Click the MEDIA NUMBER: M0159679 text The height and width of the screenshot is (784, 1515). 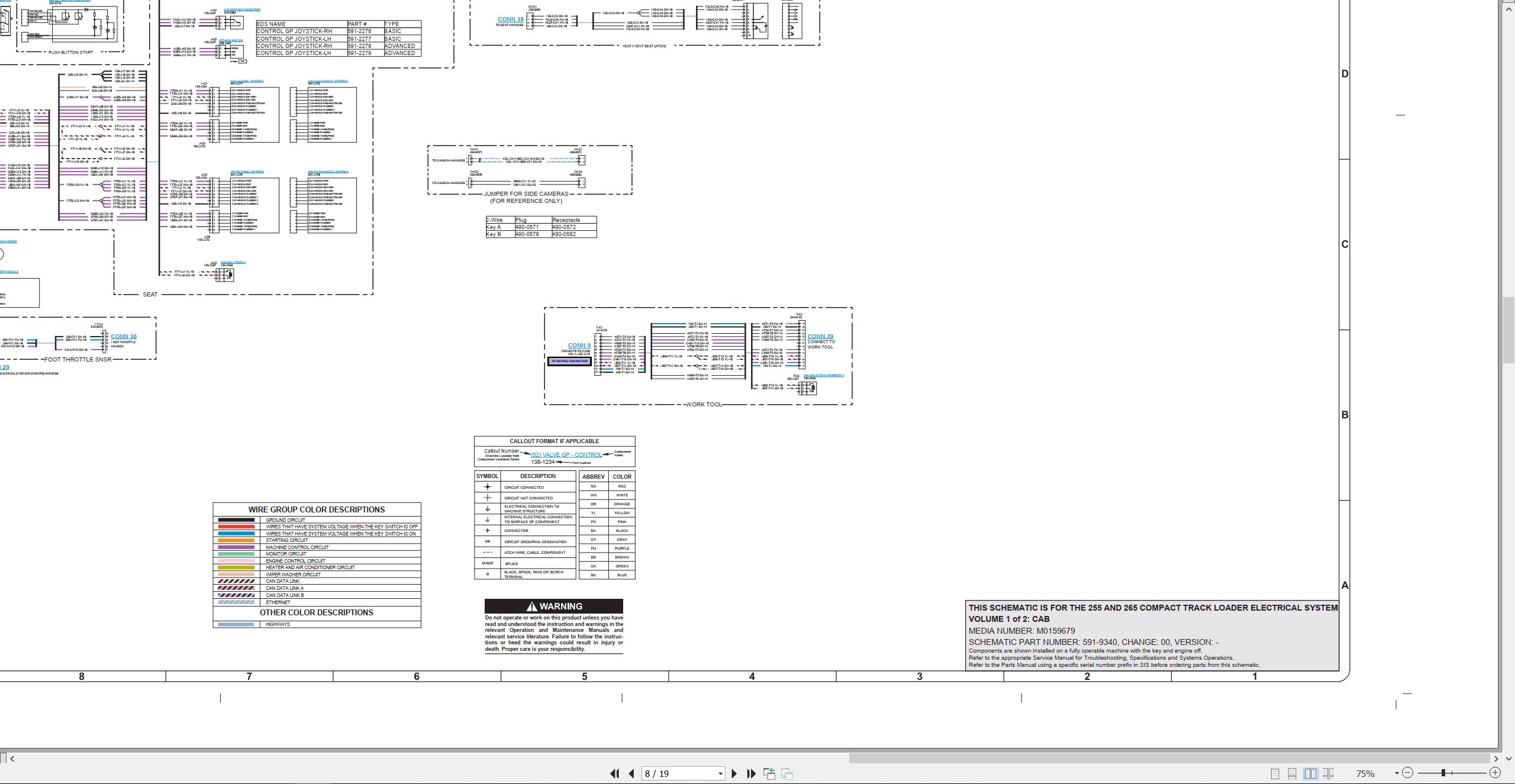(1021, 631)
